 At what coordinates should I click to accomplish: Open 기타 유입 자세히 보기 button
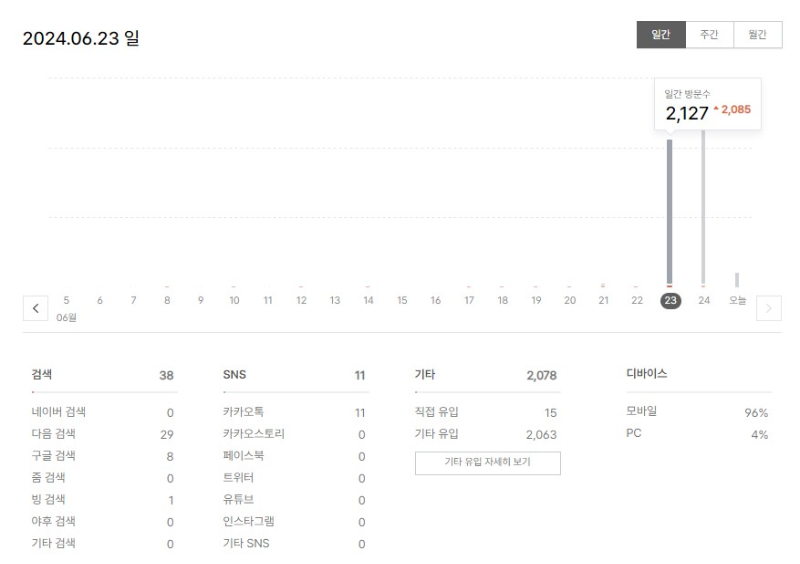click(x=488, y=462)
